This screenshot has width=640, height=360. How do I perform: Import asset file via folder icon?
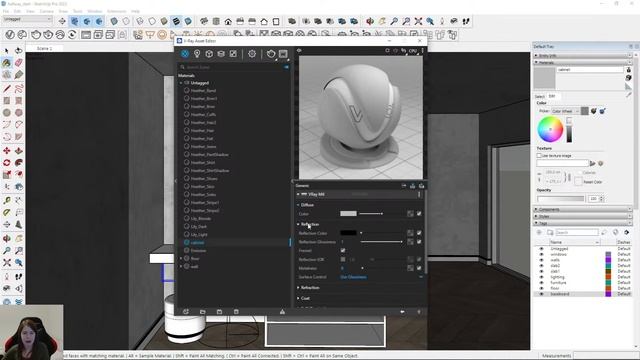pyautogui.click(x=203, y=312)
